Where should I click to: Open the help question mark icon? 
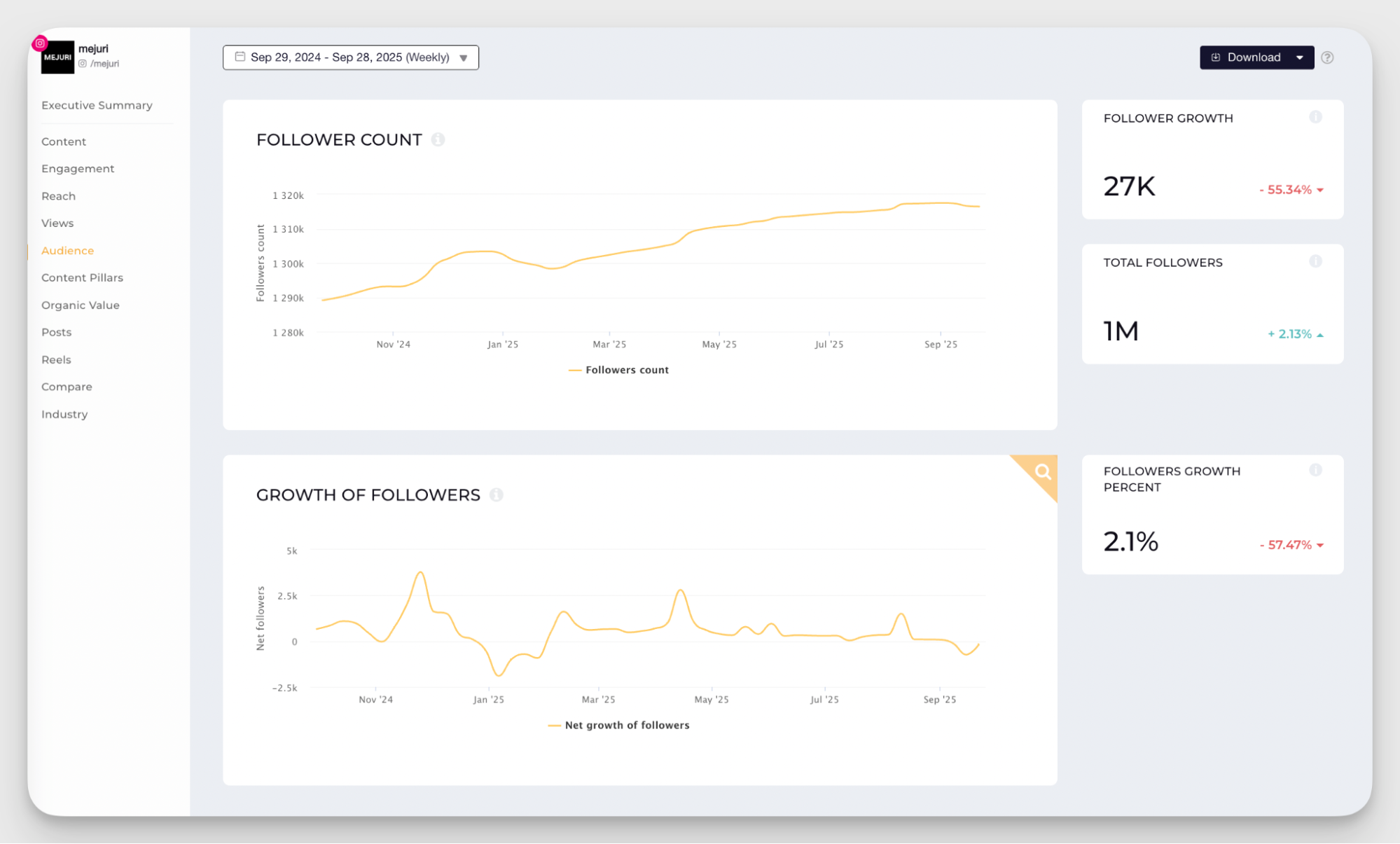1327,57
